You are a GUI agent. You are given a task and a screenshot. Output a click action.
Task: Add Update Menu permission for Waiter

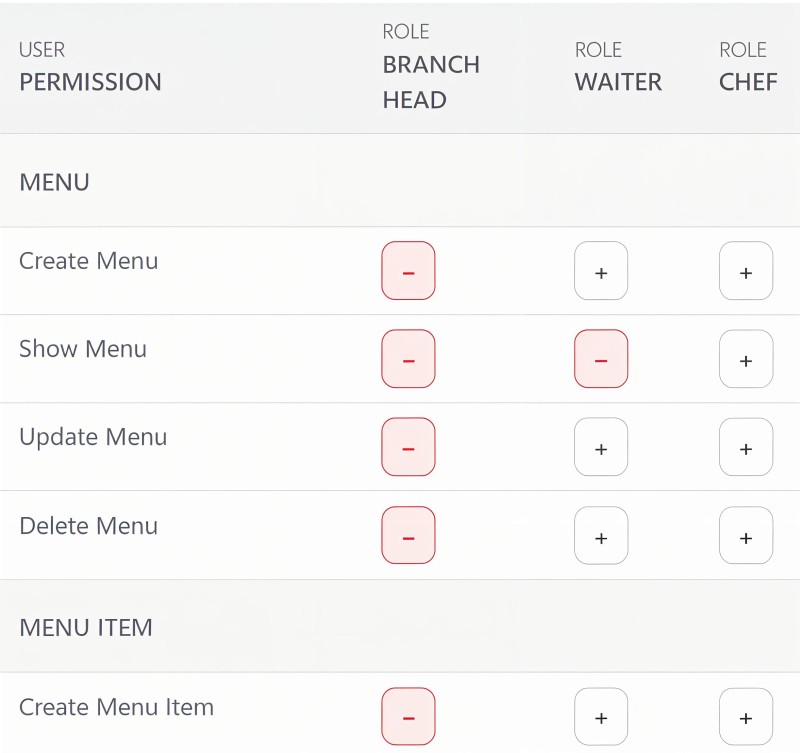[601, 447]
